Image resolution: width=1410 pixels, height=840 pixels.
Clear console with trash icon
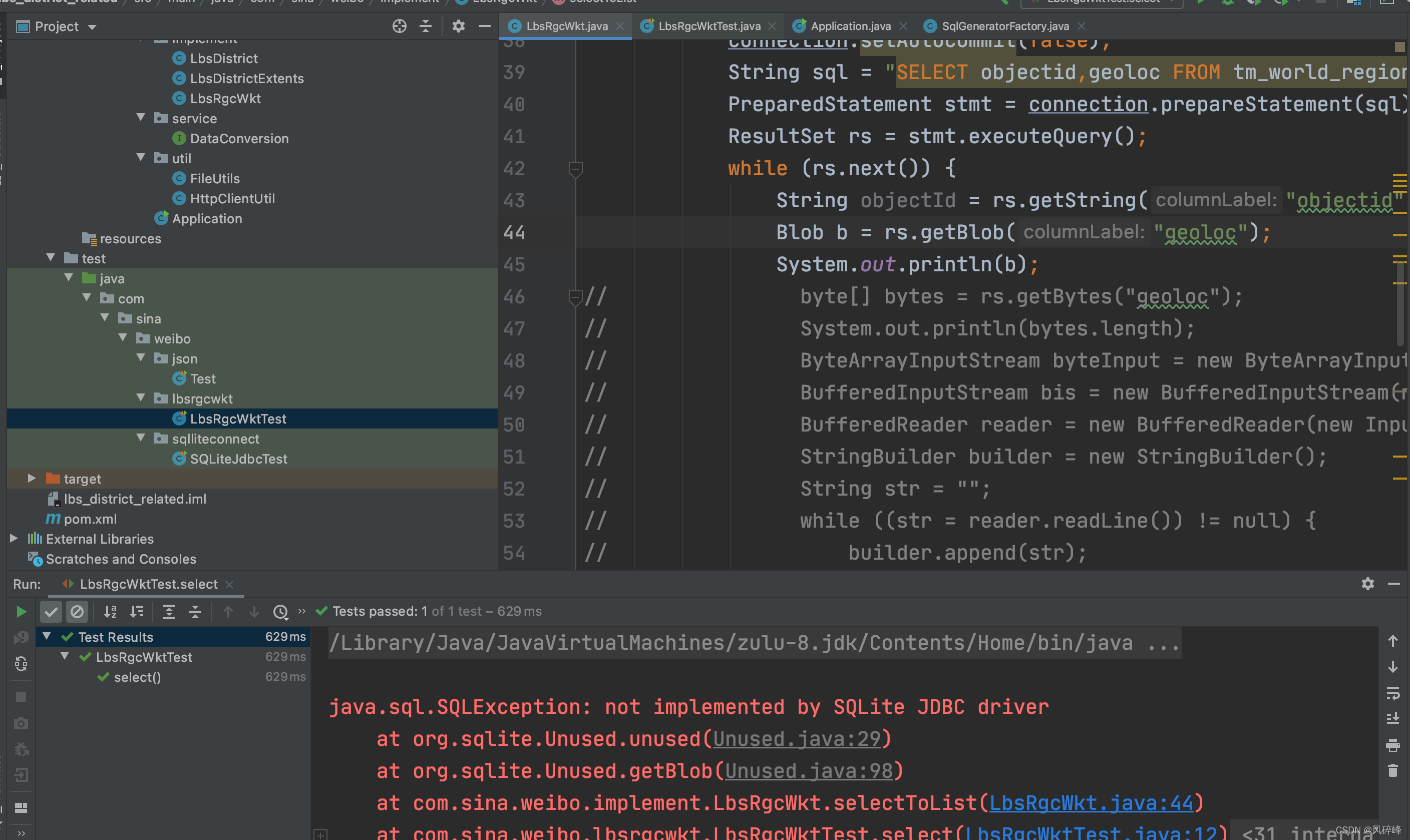tap(1393, 771)
